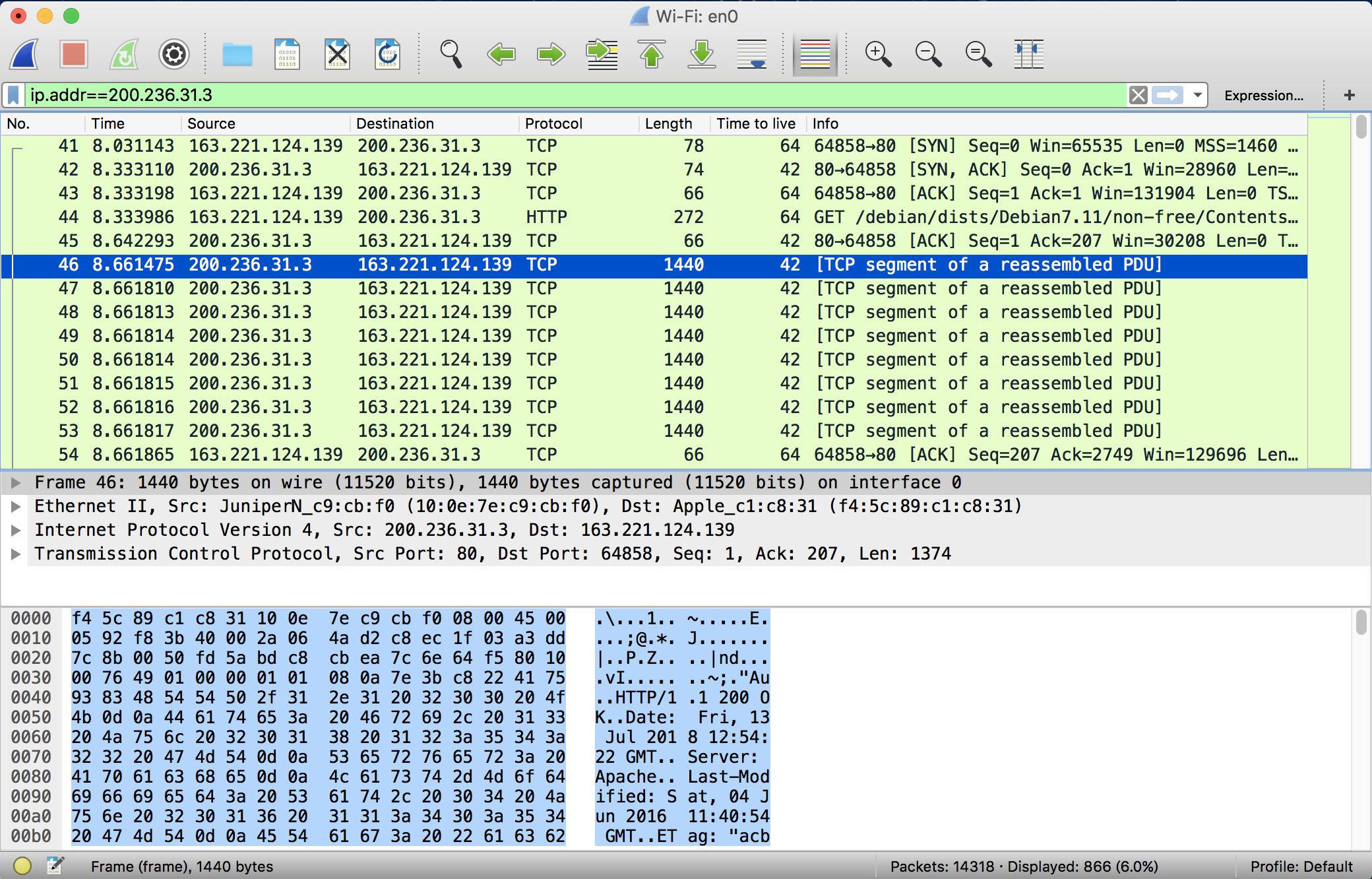This screenshot has height=879, width=1372.
Task: Reload the capture file
Action: (388, 54)
